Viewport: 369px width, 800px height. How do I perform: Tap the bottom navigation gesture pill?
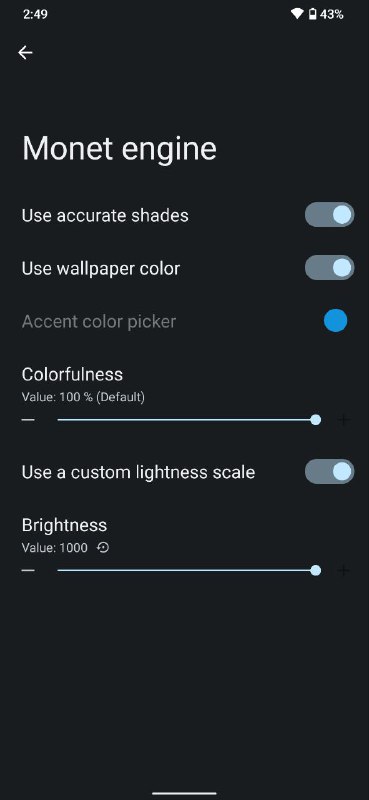pyautogui.click(x=184, y=793)
